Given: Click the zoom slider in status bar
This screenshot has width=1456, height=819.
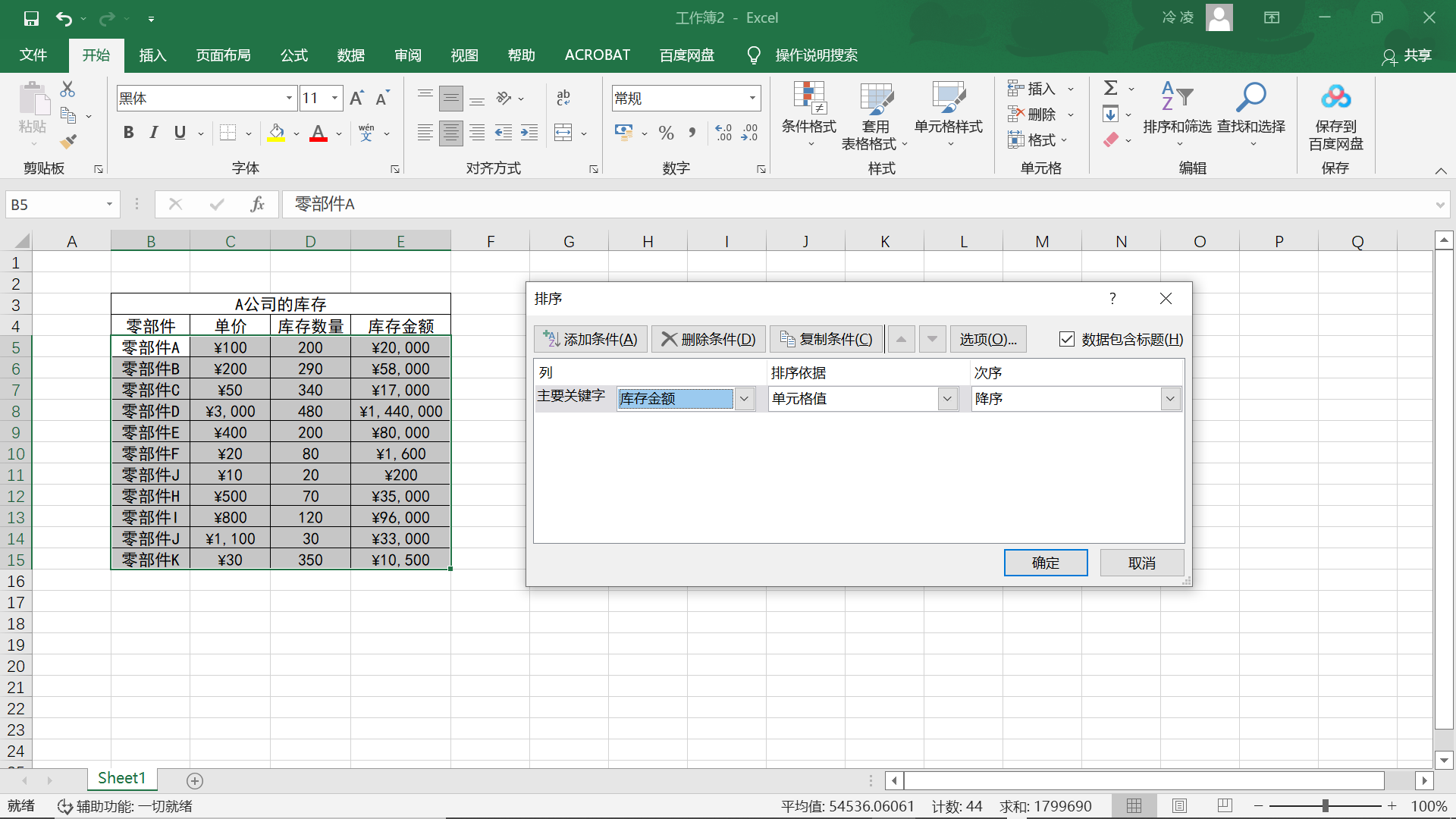Looking at the screenshot, I should click(x=1325, y=805).
